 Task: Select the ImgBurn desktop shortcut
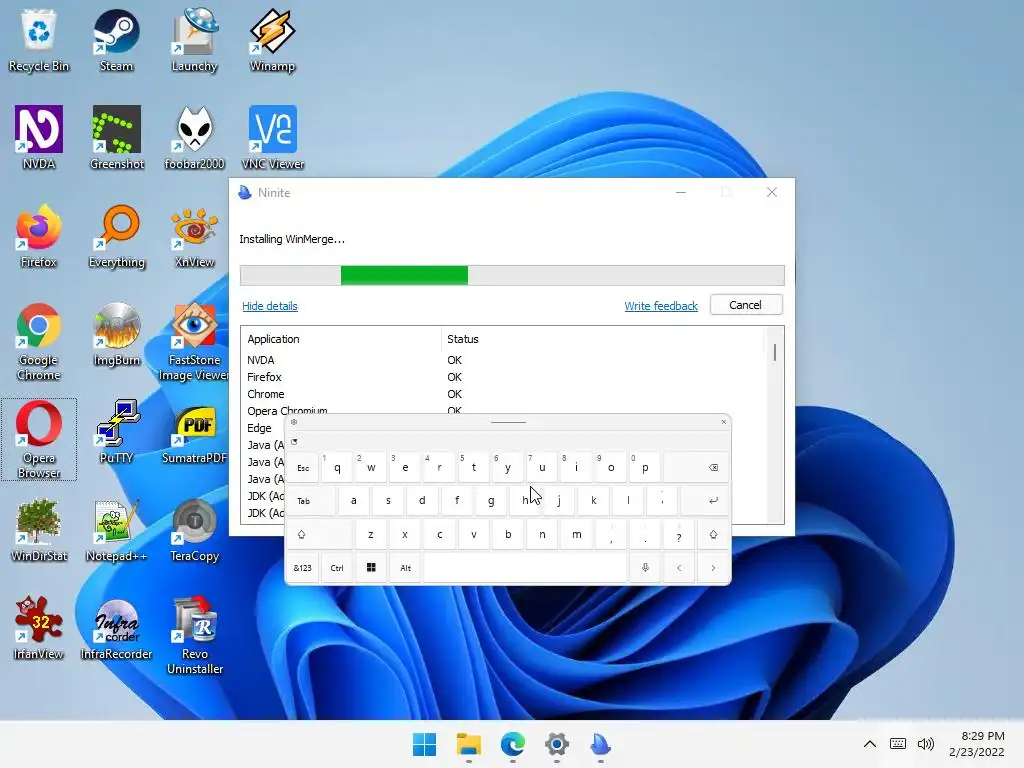116,334
